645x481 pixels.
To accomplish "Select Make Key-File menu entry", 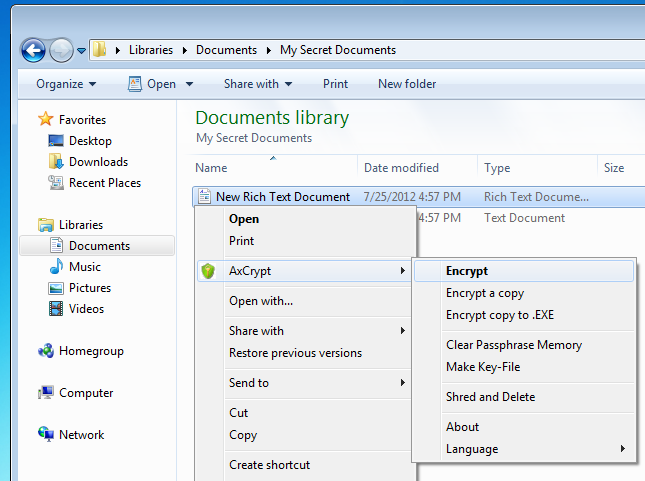I will pyautogui.click(x=483, y=367).
